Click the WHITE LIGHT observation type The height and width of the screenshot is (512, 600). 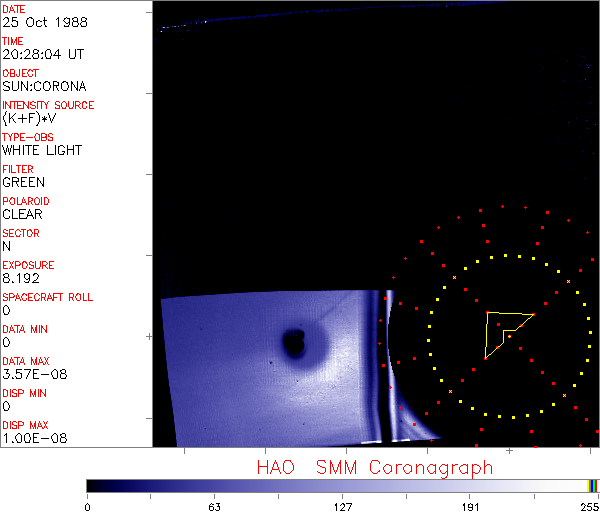pyautogui.click(x=42, y=150)
